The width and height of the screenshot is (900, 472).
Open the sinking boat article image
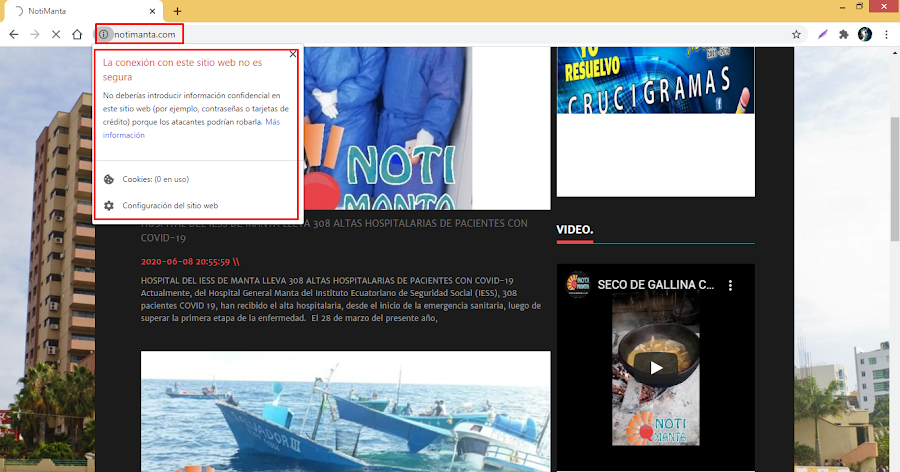346,412
